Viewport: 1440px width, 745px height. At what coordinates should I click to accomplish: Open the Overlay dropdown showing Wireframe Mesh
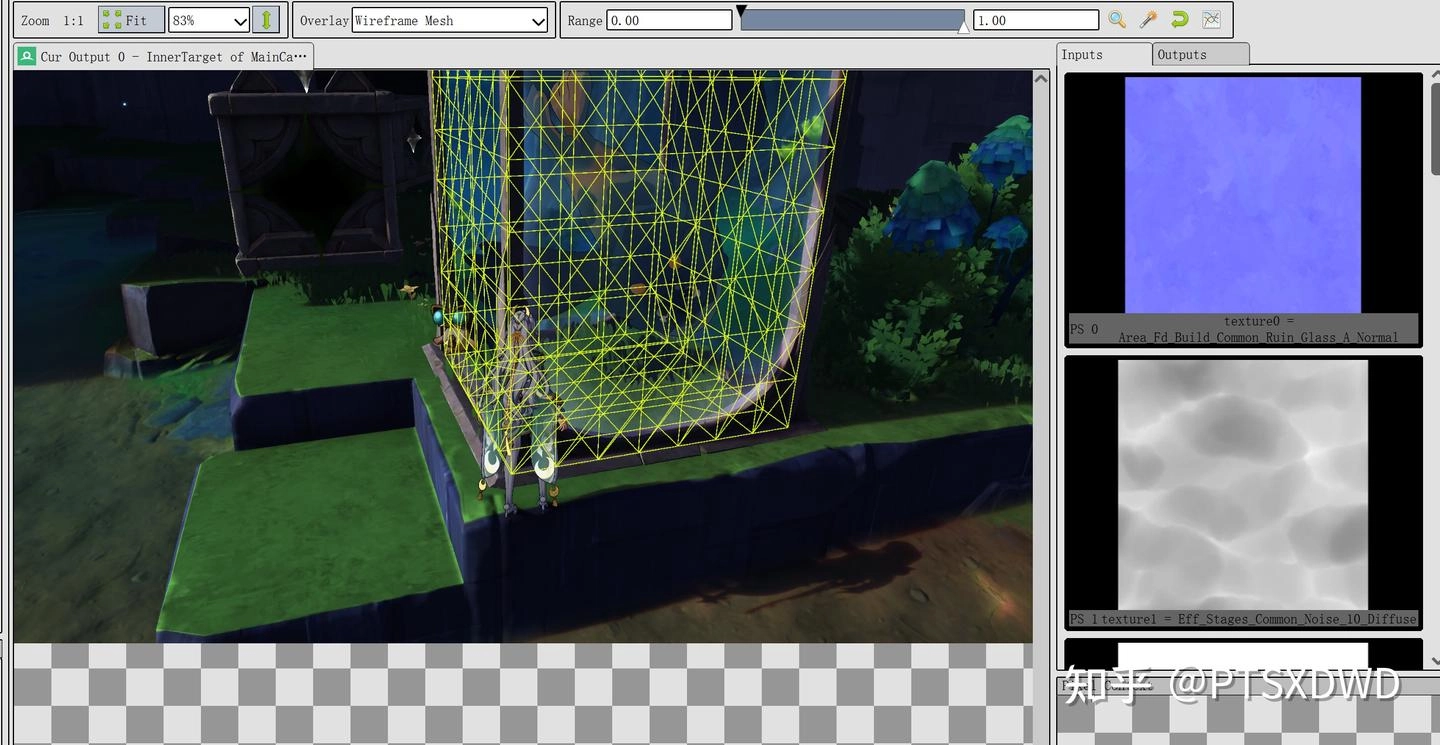[450, 20]
